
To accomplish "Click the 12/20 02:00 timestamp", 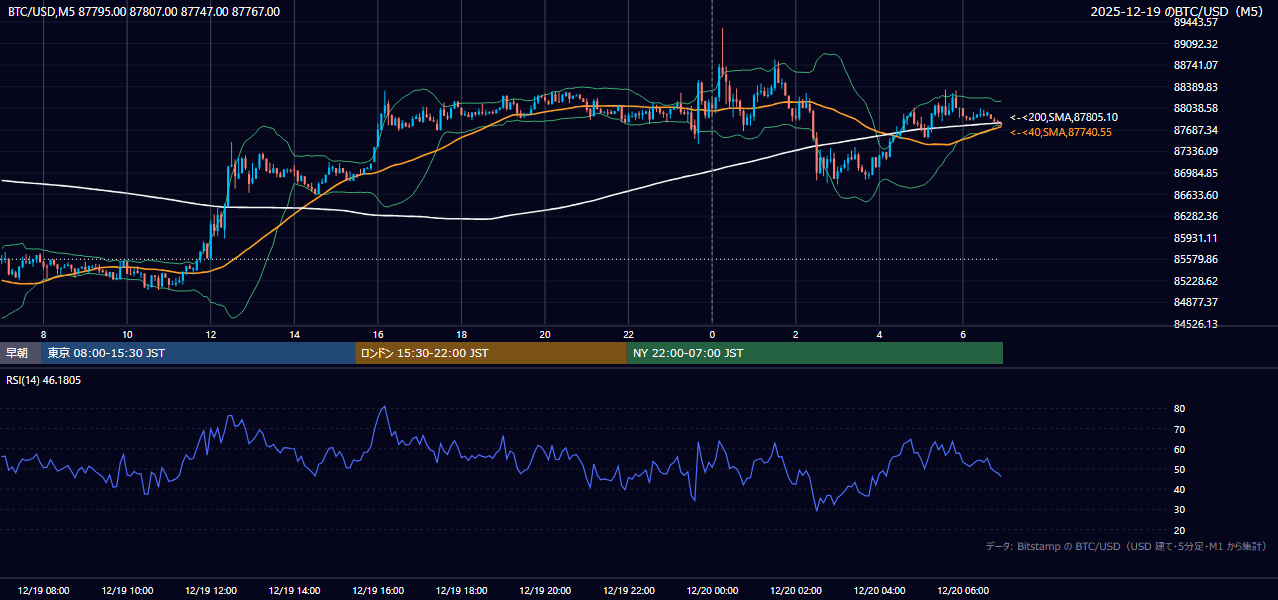I will coord(795,591).
